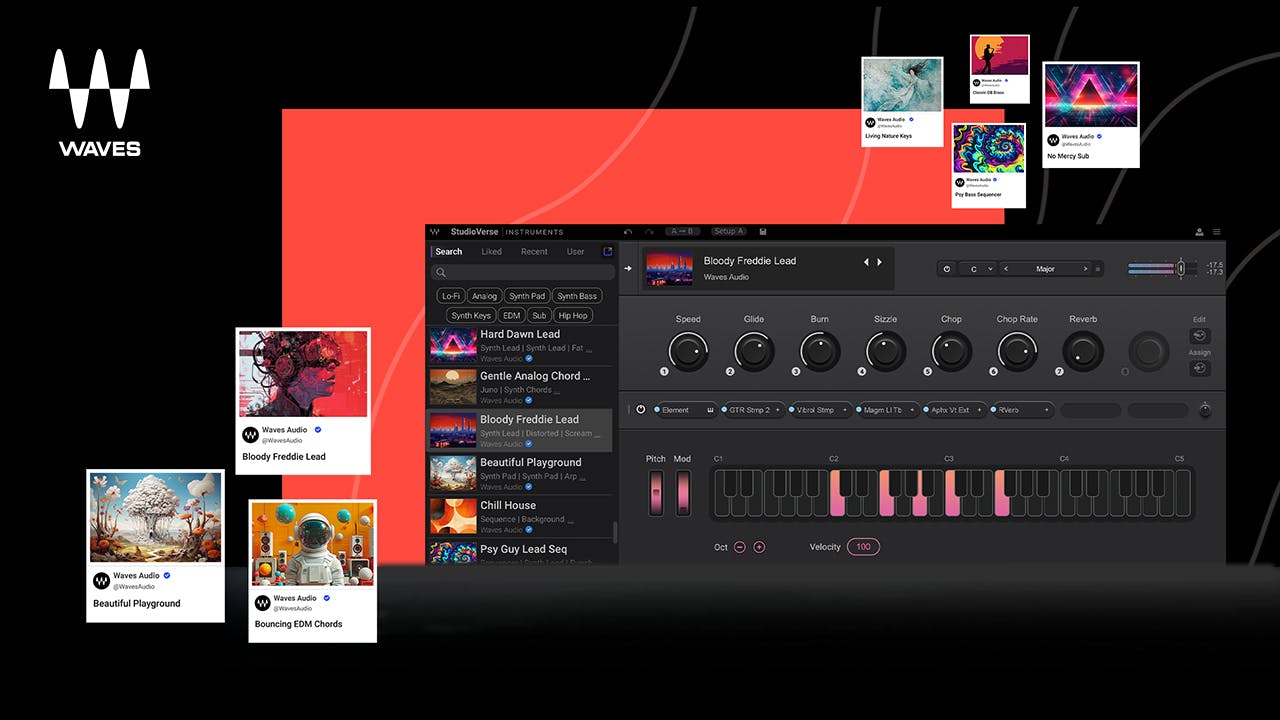The width and height of the screenshot is (1280, 720).
Task: Open the hamburger menu icon top right
Action: pos(1217,231)
